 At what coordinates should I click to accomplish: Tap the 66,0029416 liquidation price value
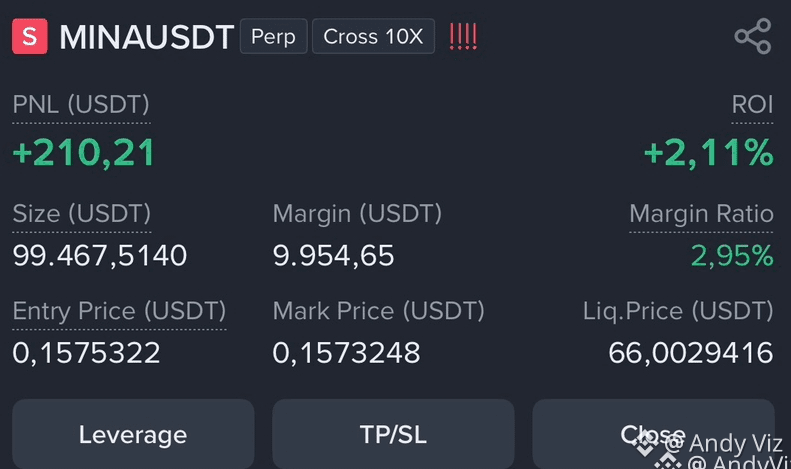[691, 353]
